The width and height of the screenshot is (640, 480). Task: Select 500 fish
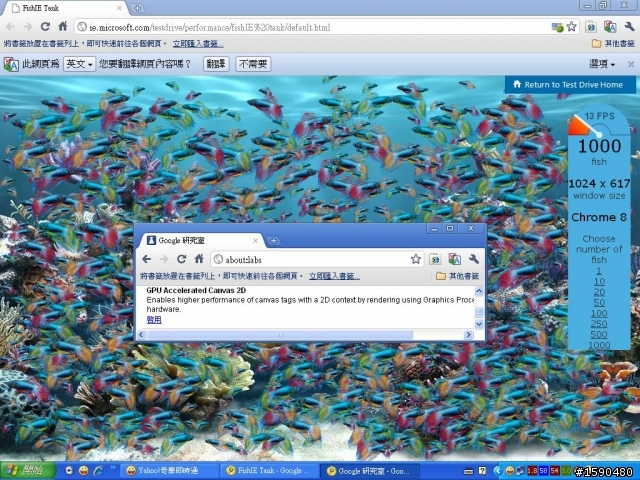pyautogui.click(x=599, y=334)
